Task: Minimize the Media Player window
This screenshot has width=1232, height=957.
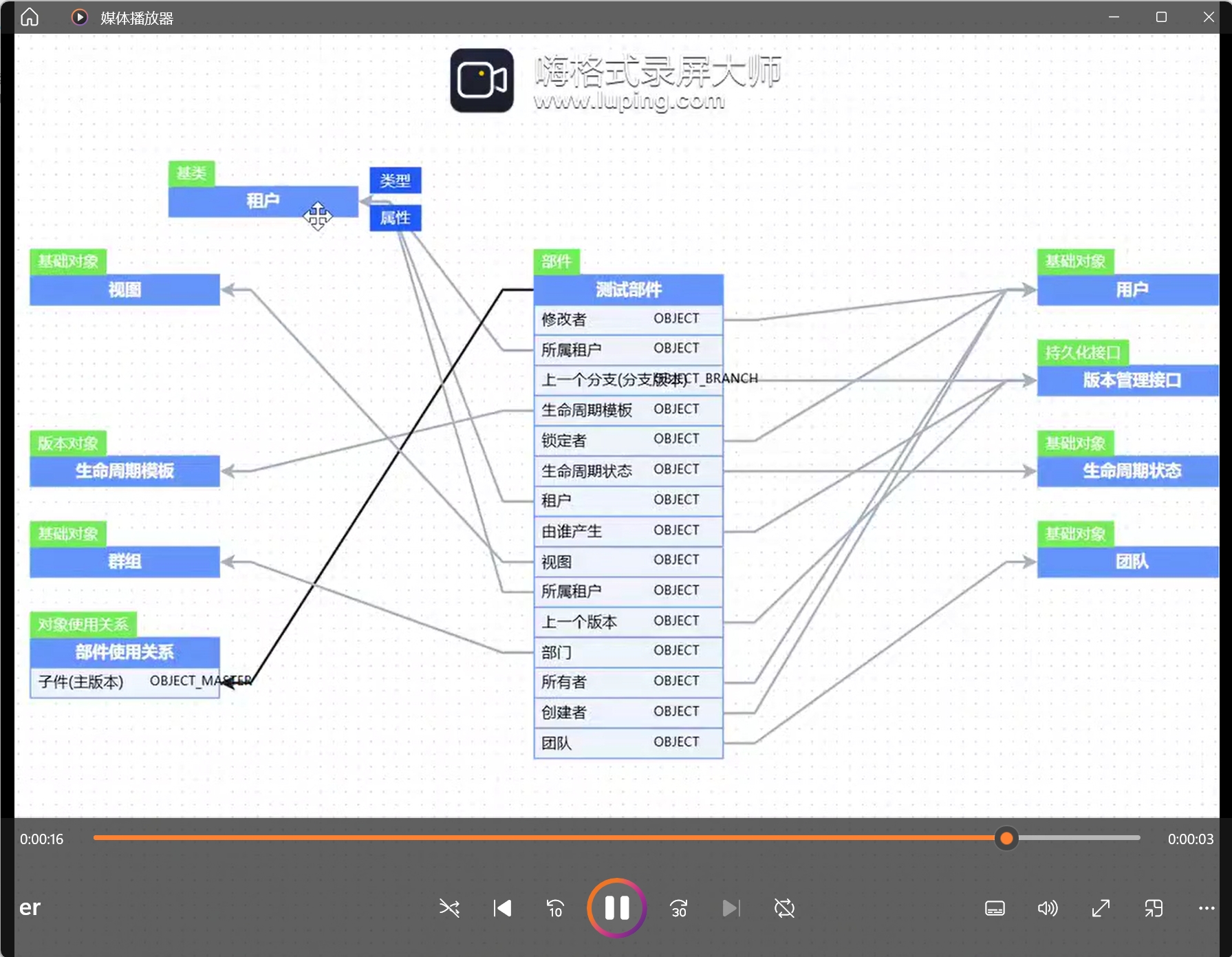Action: 1114,17
